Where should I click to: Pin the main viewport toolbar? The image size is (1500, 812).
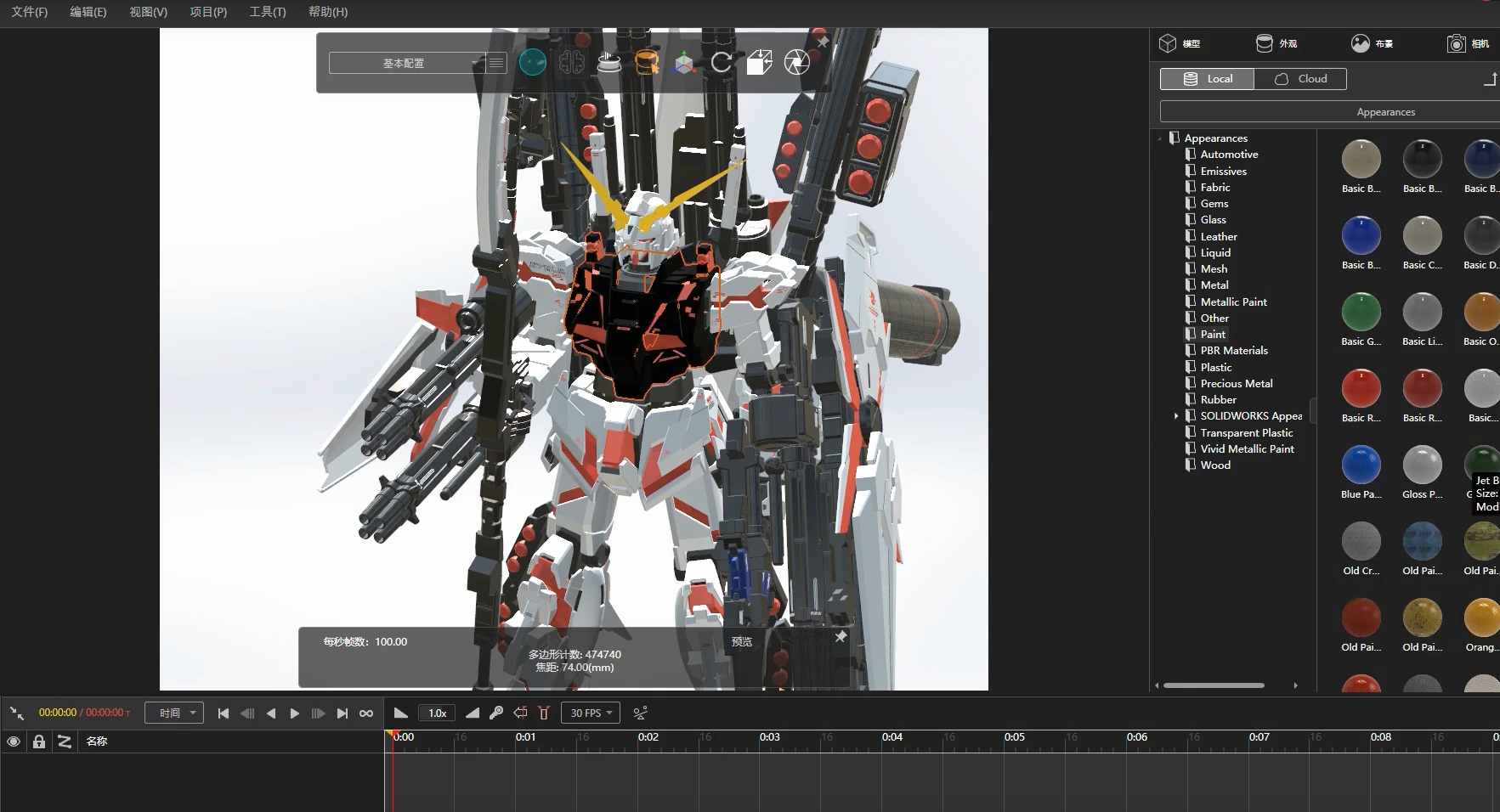823,41
